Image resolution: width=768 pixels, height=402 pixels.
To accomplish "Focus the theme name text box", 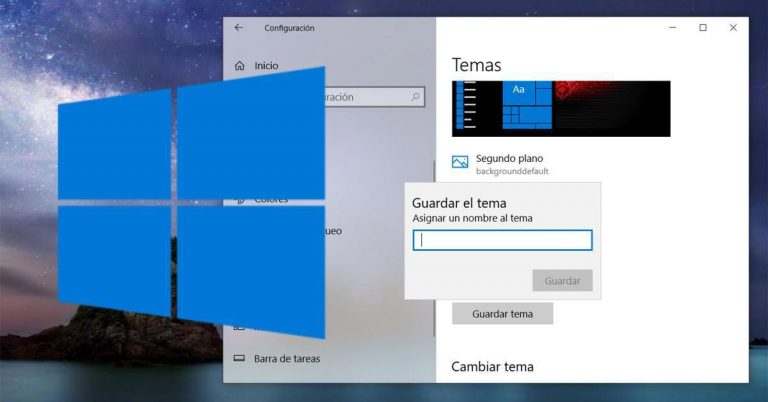I will click(503, 240).
